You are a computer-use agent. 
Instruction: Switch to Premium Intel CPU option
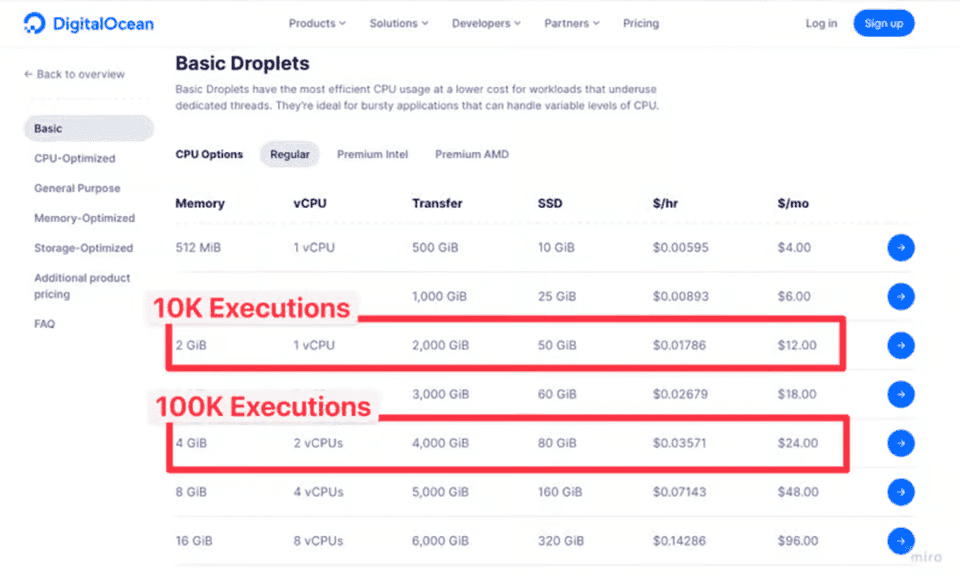pos(372,155)
